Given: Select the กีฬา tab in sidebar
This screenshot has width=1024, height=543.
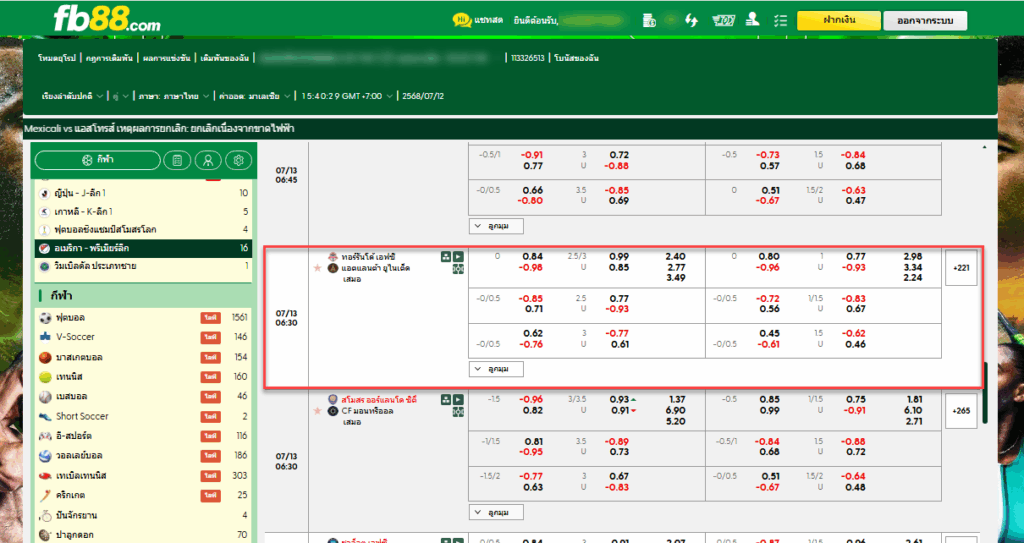Looking at the screenshot, I should pos(97,160).
